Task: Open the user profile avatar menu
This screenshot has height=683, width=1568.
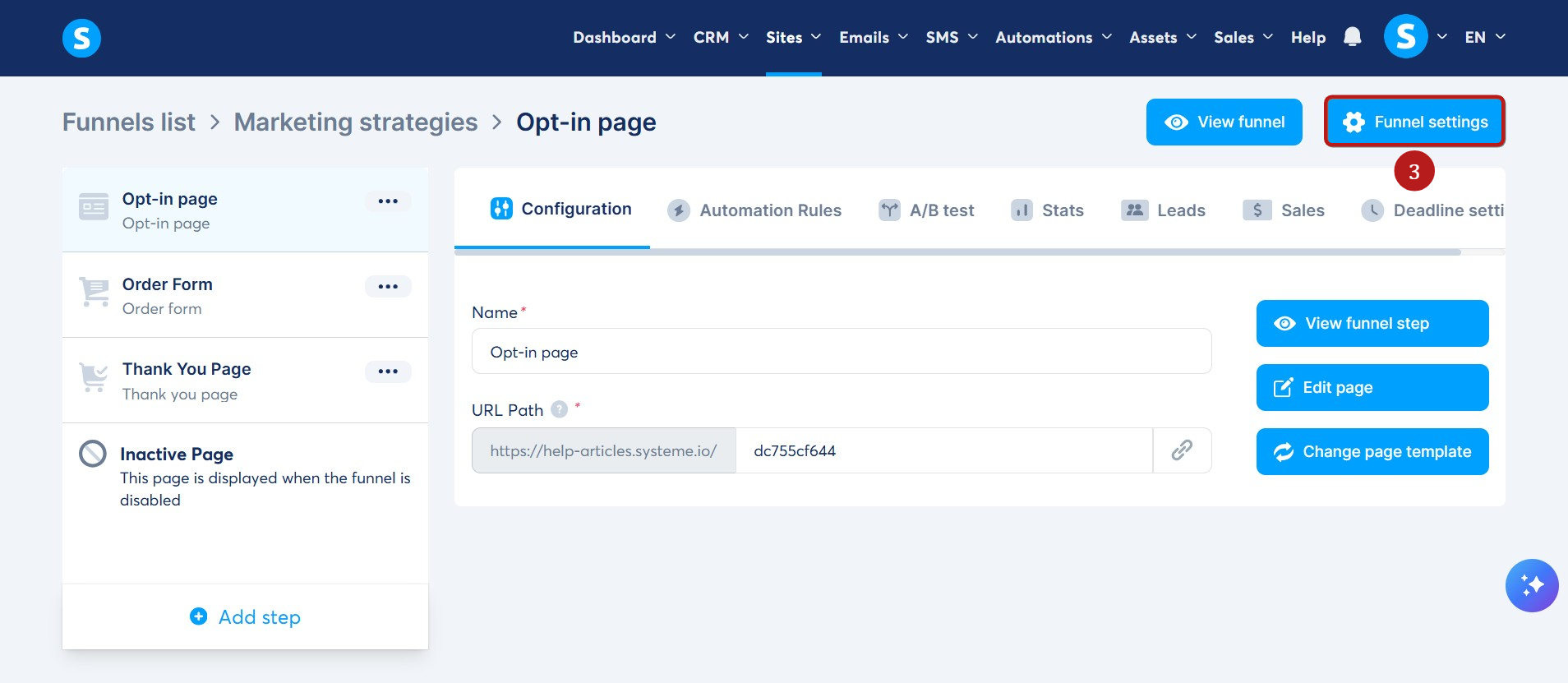Action: (x=1405, y=37)
